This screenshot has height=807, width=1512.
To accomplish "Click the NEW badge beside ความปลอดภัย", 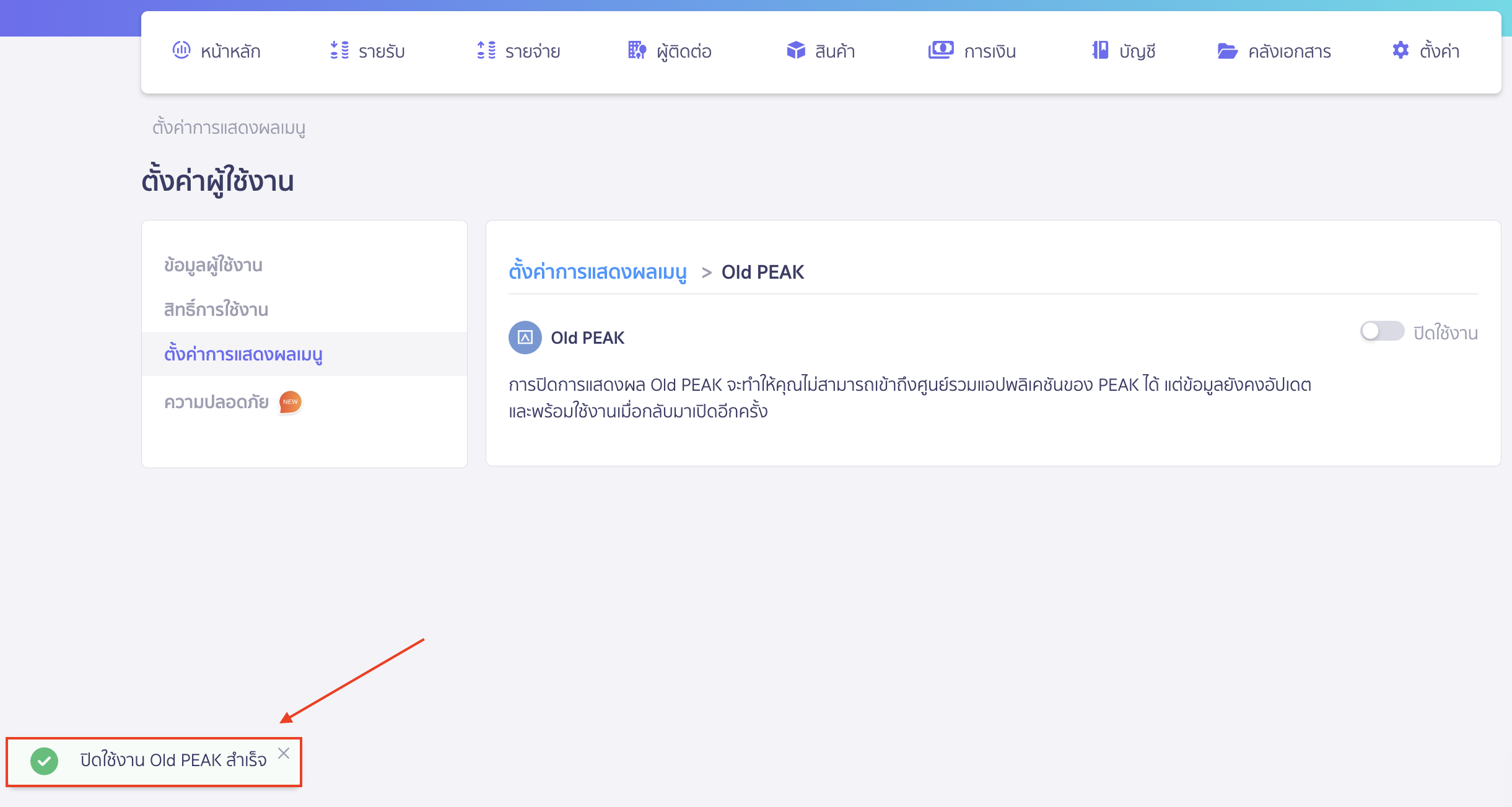I will [290, 402].
